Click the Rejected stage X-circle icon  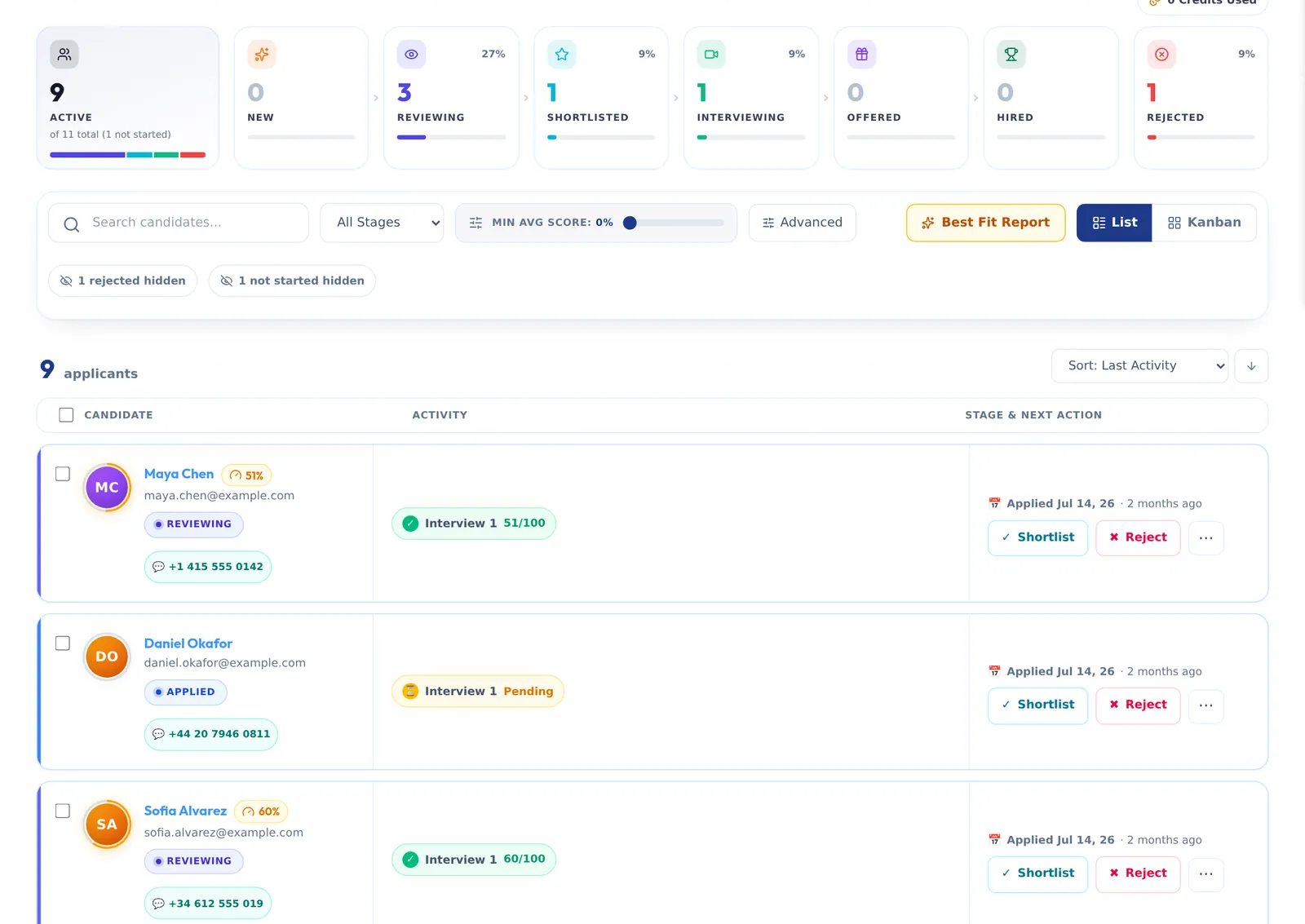(1161, 55)
